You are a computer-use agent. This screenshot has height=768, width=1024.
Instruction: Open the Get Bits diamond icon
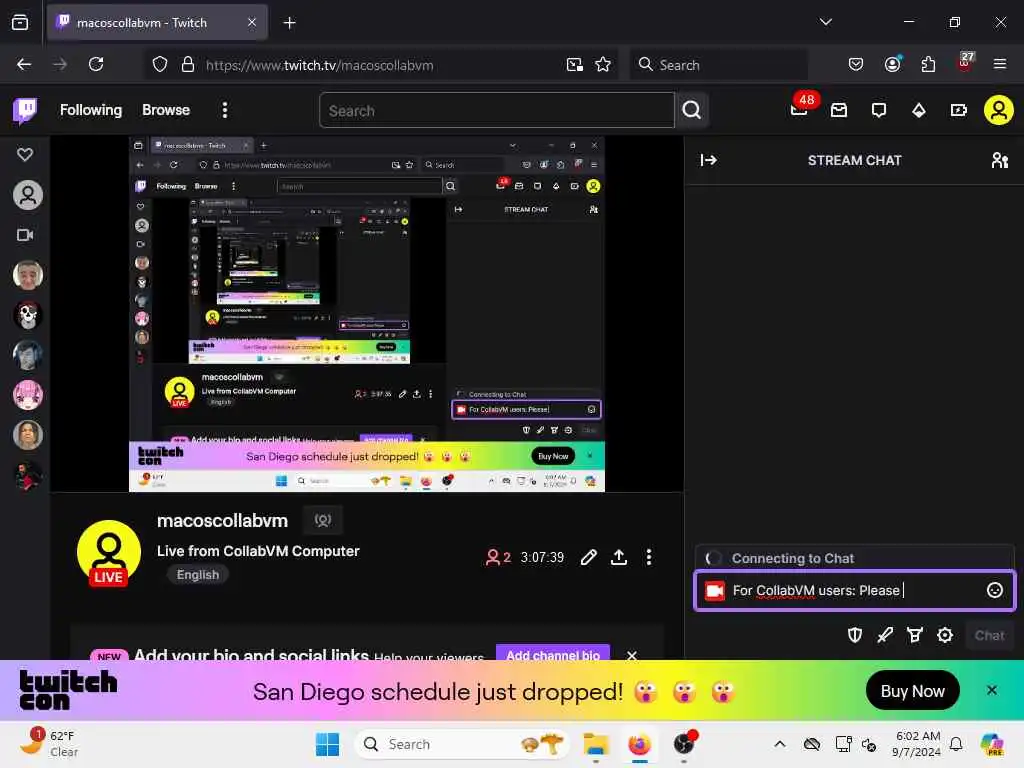pyautogui.click(x=919, y=110)
